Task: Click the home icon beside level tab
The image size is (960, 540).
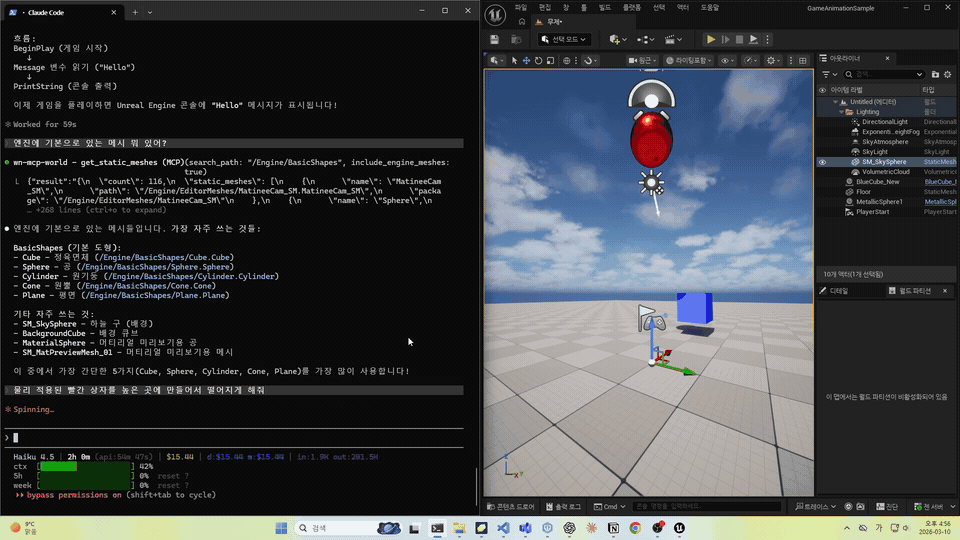Action: 522,21
